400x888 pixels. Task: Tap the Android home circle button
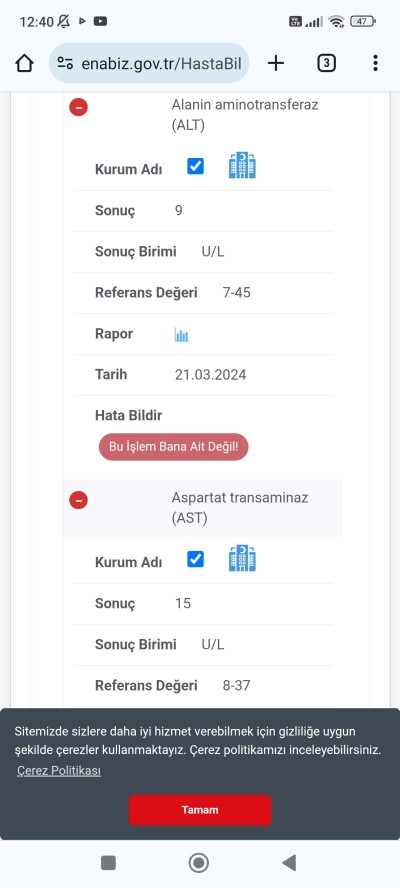199,863
